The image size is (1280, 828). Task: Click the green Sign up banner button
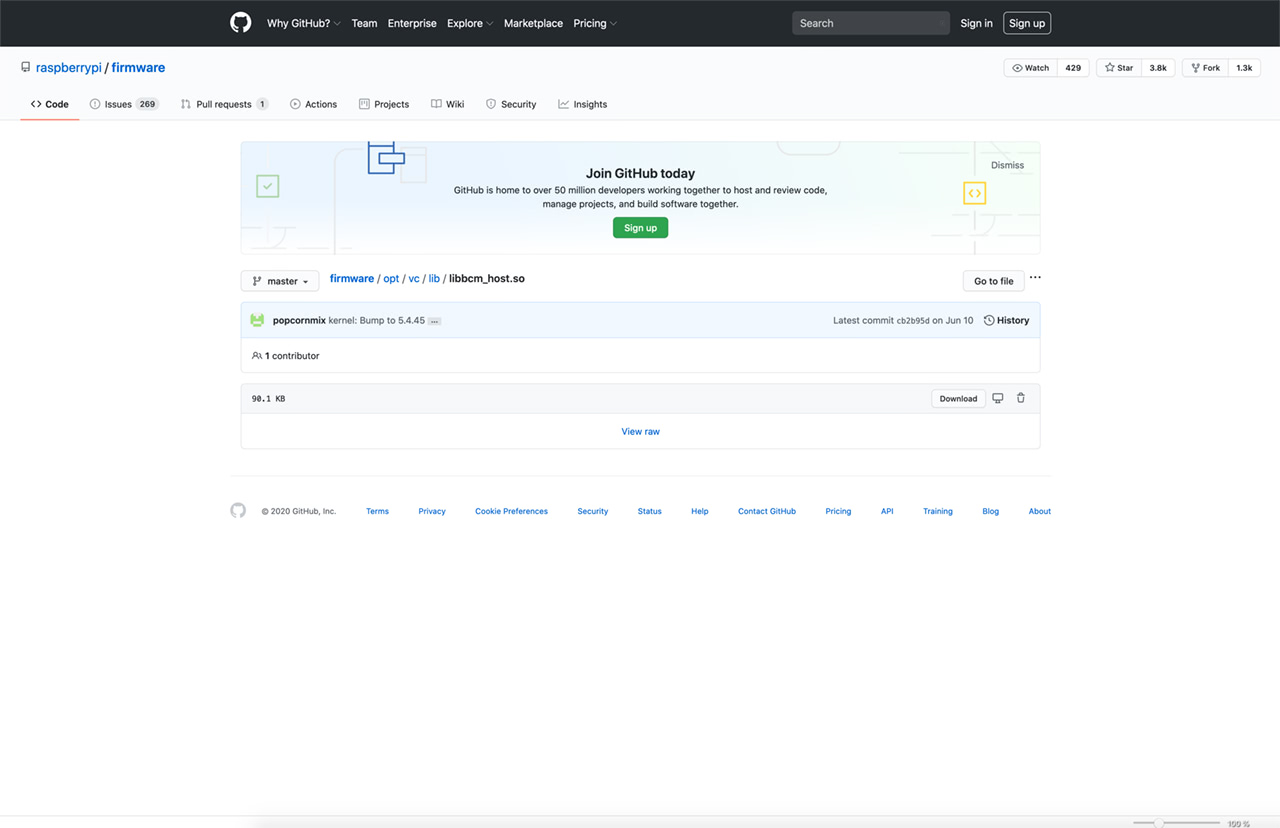[640, 228]
